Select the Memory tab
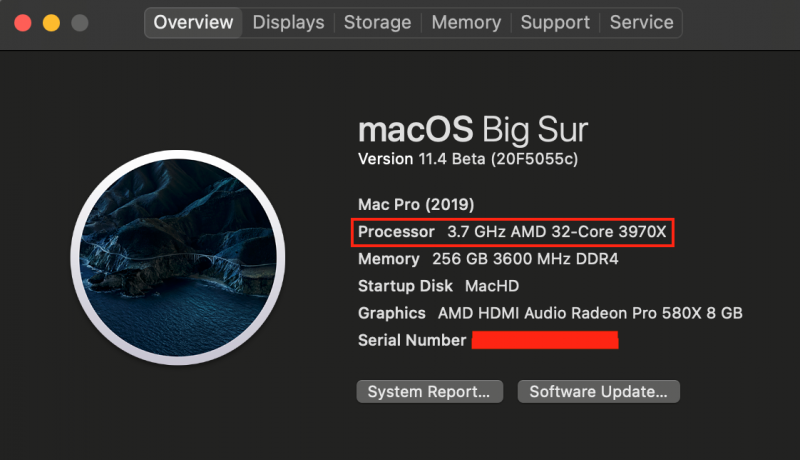The image size is (800, 460). pos(466,22)
